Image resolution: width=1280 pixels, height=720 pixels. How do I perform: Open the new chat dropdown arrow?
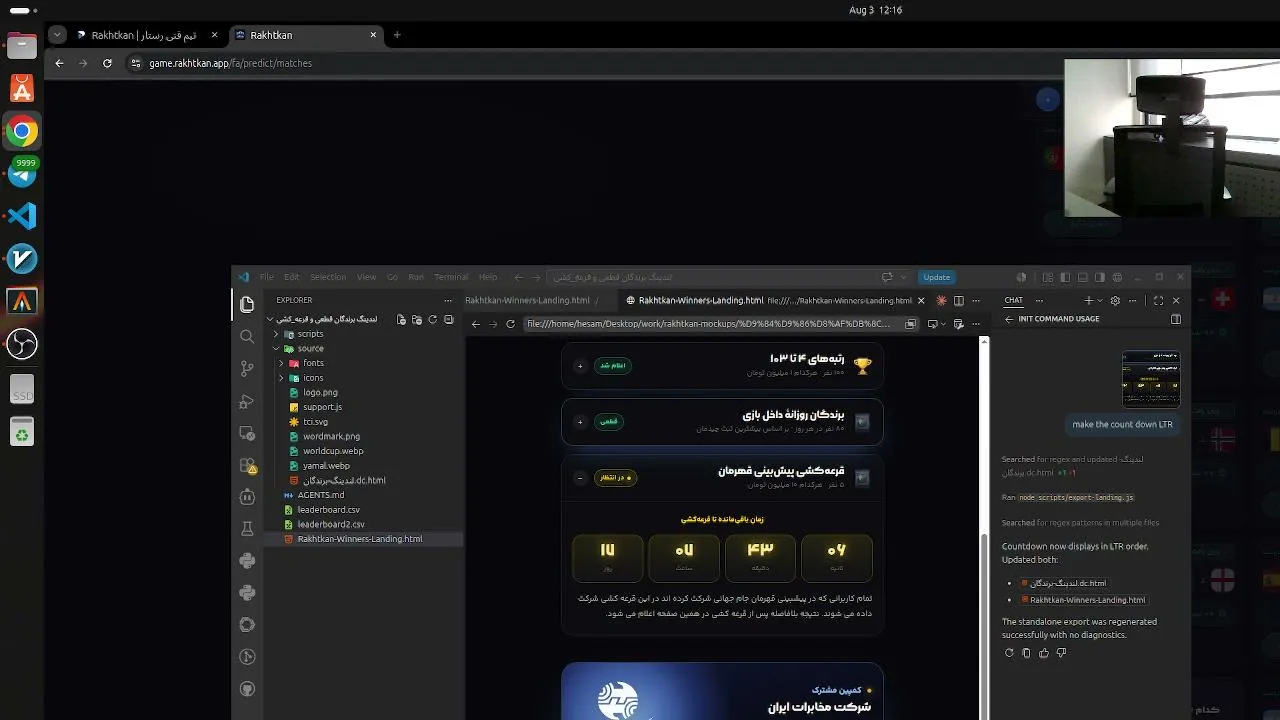(x=1099, y=300)
